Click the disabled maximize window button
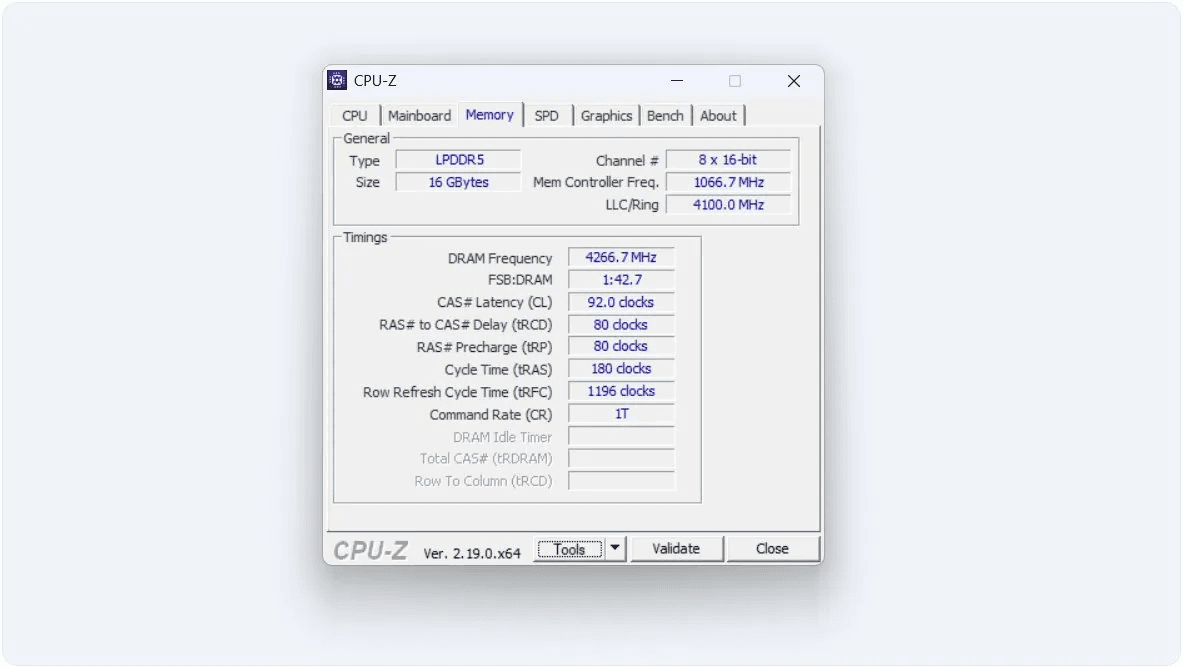1183x667 pixels. pyautogui.click(x=735, y=81)
